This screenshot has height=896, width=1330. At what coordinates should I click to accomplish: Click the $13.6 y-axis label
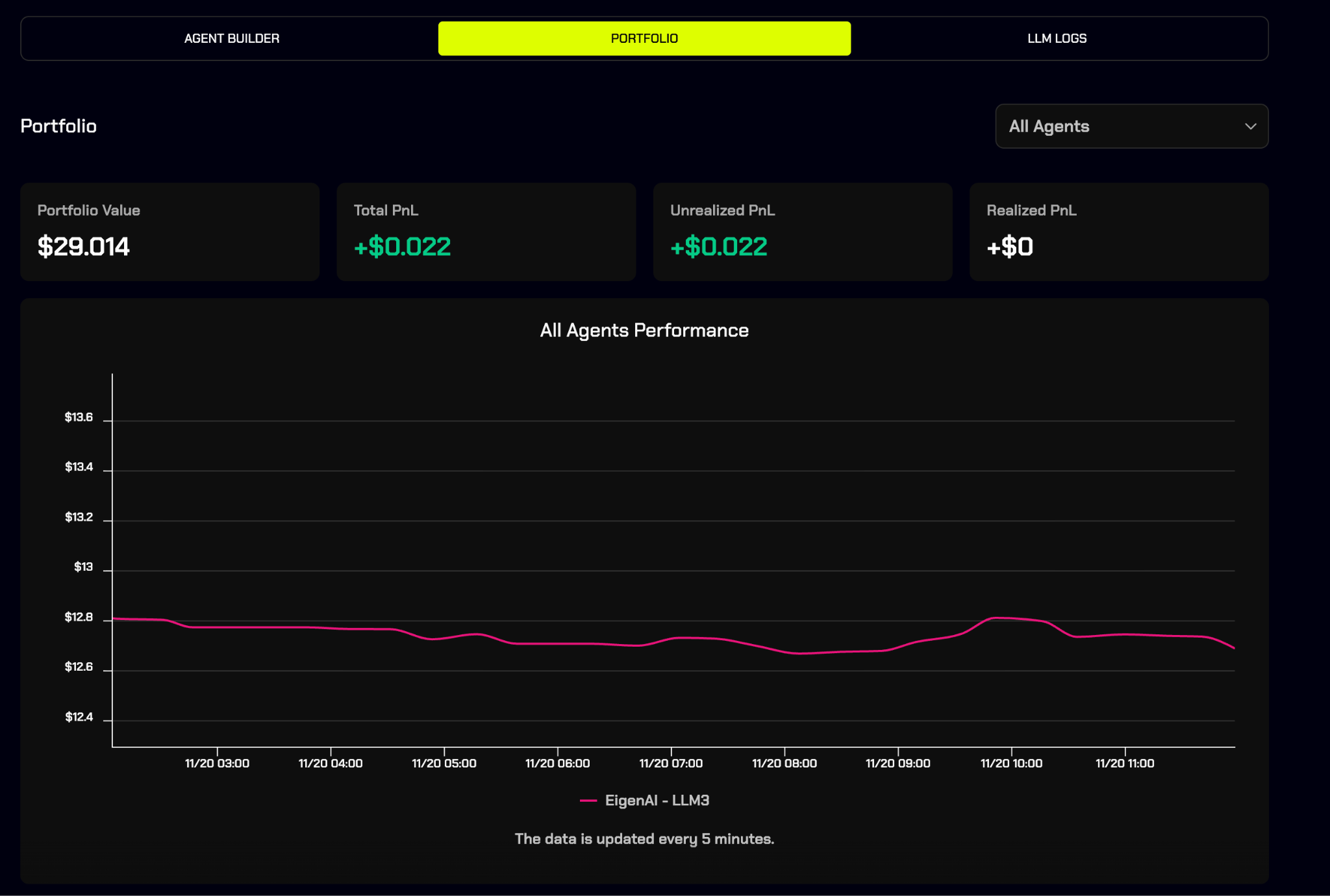coord(79,417)
